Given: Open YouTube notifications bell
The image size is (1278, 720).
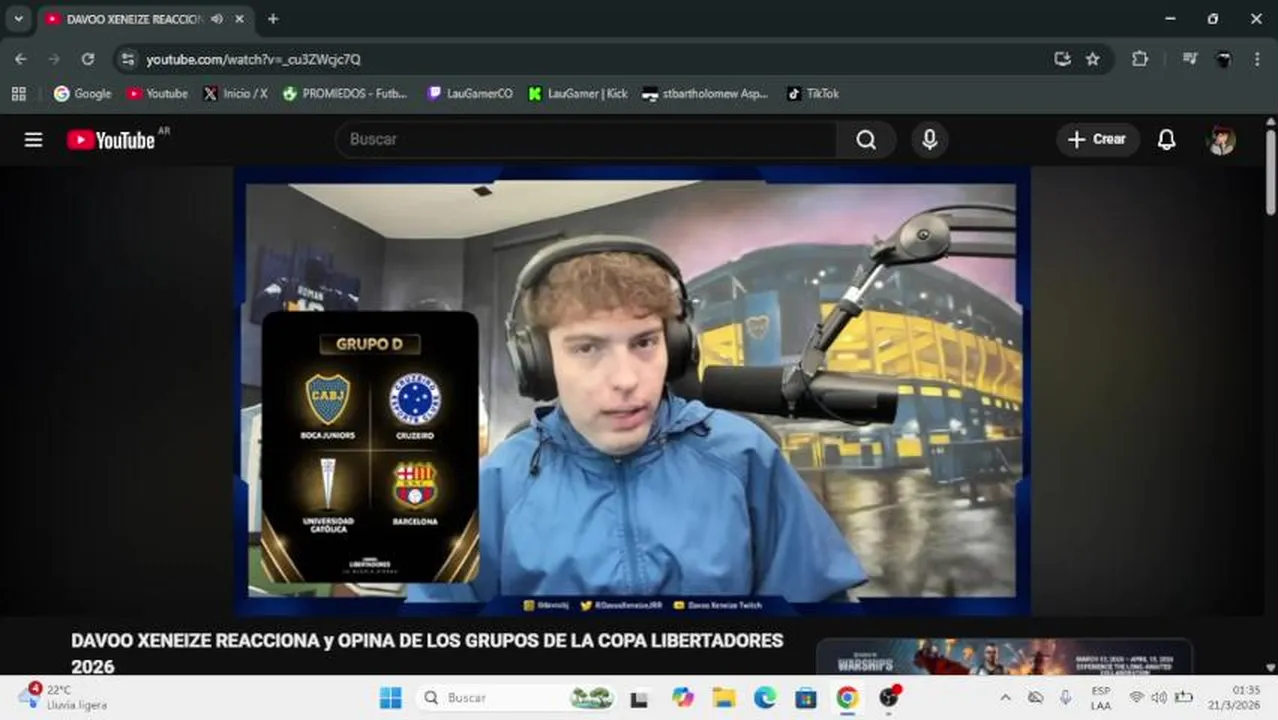Looking at the screenshot, I should coord(1166,140).
